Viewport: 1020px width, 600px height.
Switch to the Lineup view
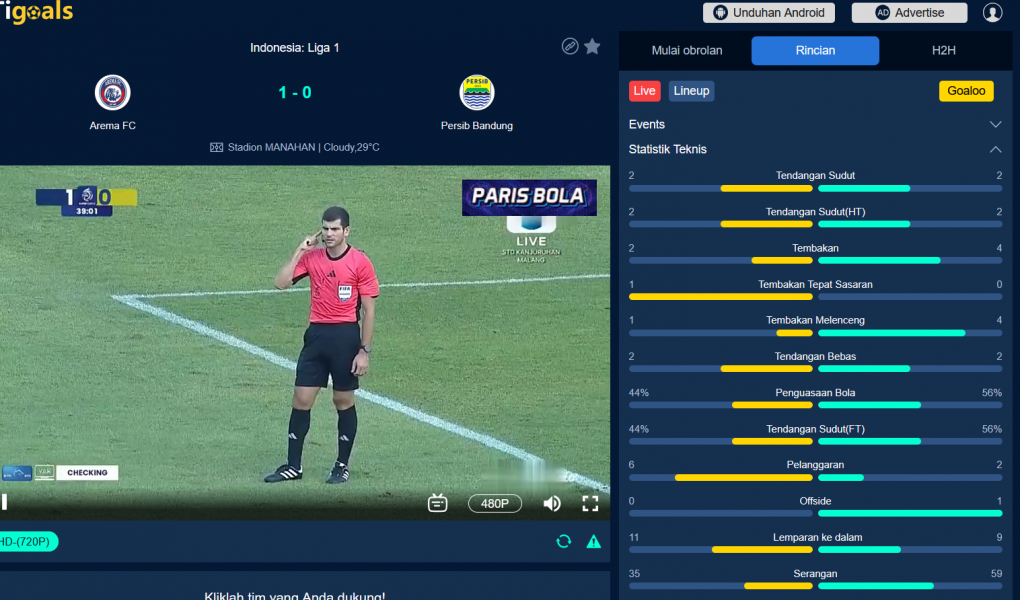[x=691, y=90]
